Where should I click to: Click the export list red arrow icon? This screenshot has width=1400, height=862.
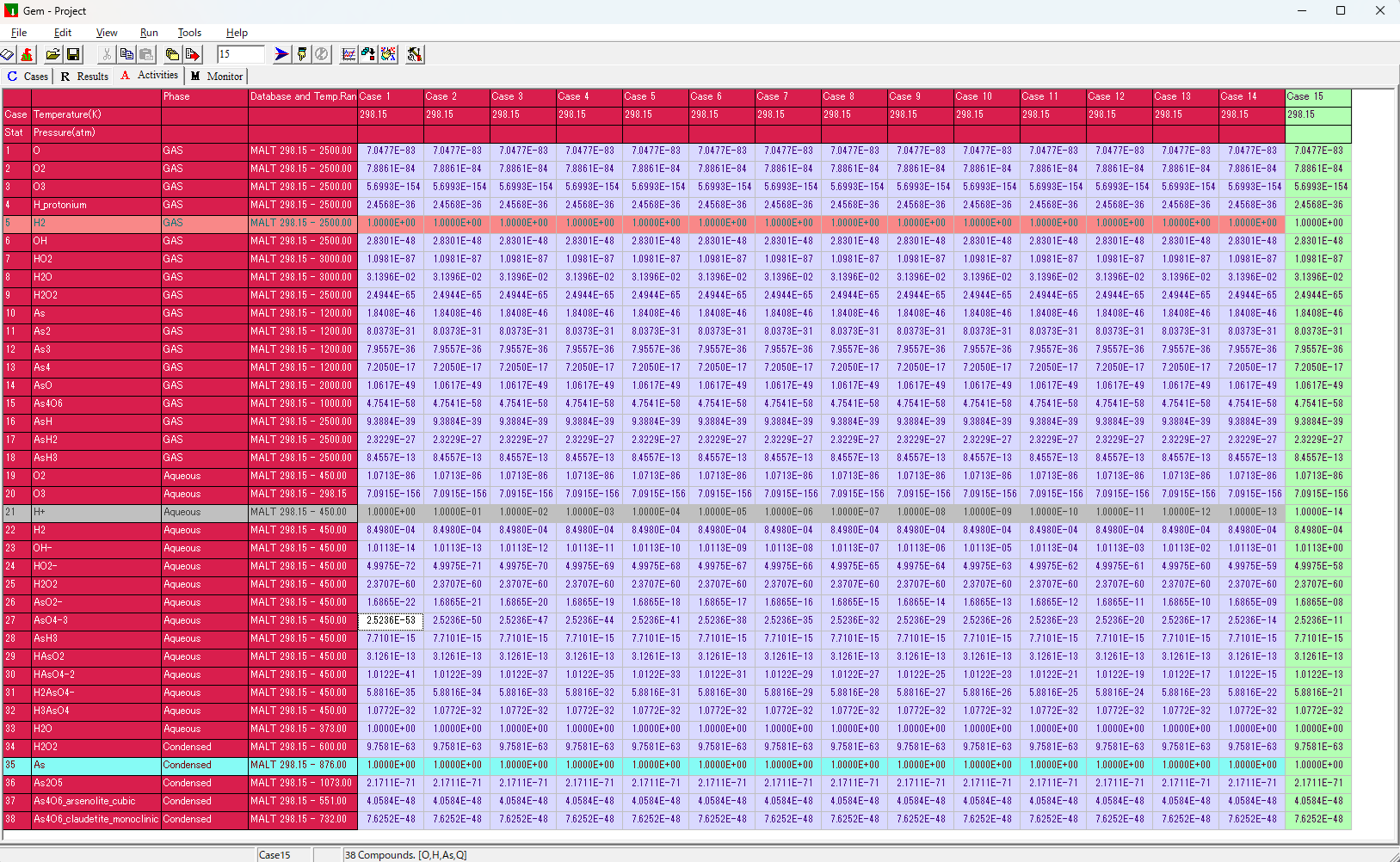[x=193, y=54]
